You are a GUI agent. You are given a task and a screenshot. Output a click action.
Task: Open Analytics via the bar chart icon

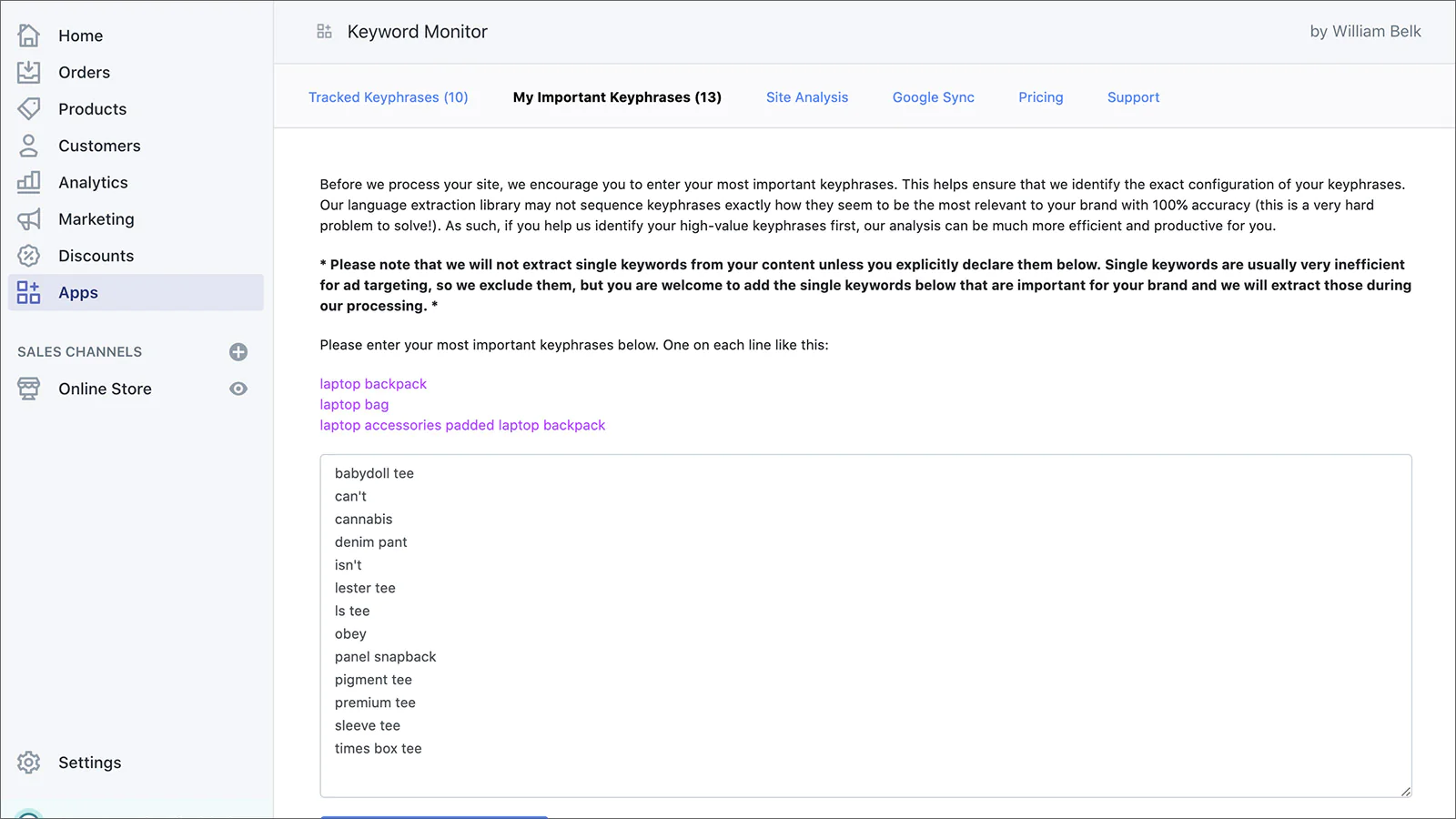pyautogui.click(x=29, y=182)
